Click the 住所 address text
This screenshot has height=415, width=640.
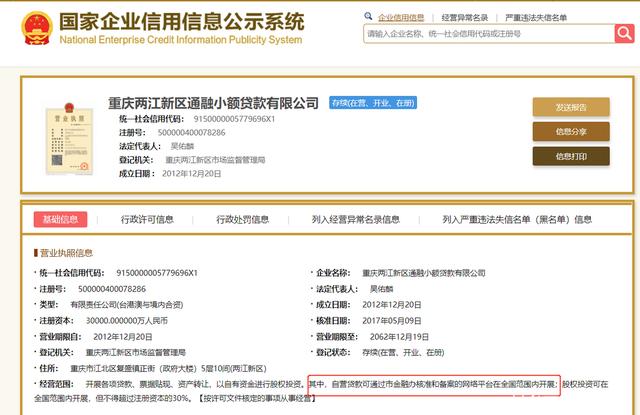click(168, 368)
